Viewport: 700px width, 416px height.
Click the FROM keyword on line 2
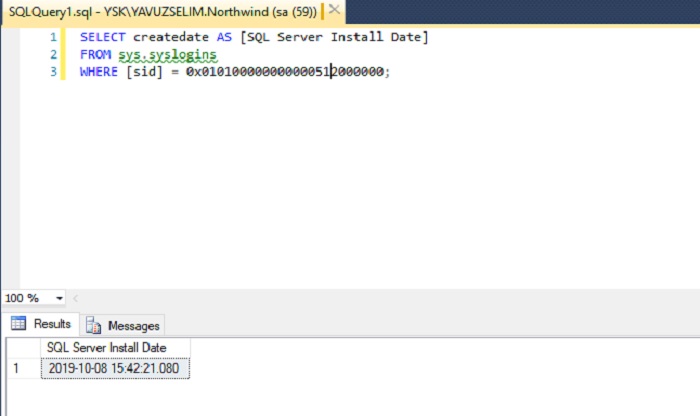pyautogui.click(x=95, y=54)
